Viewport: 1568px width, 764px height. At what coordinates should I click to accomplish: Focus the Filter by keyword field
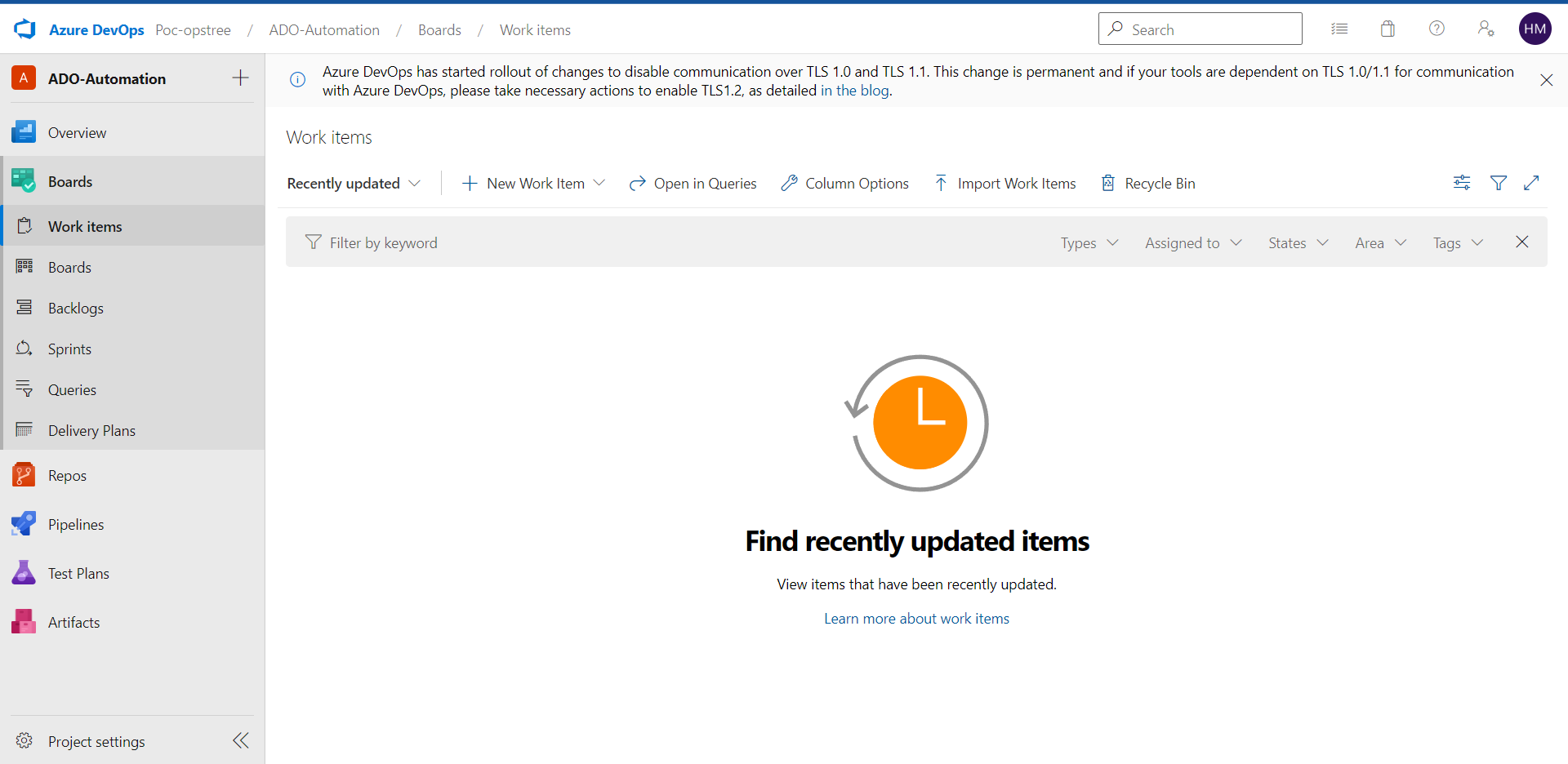click(x=670, y=242)
